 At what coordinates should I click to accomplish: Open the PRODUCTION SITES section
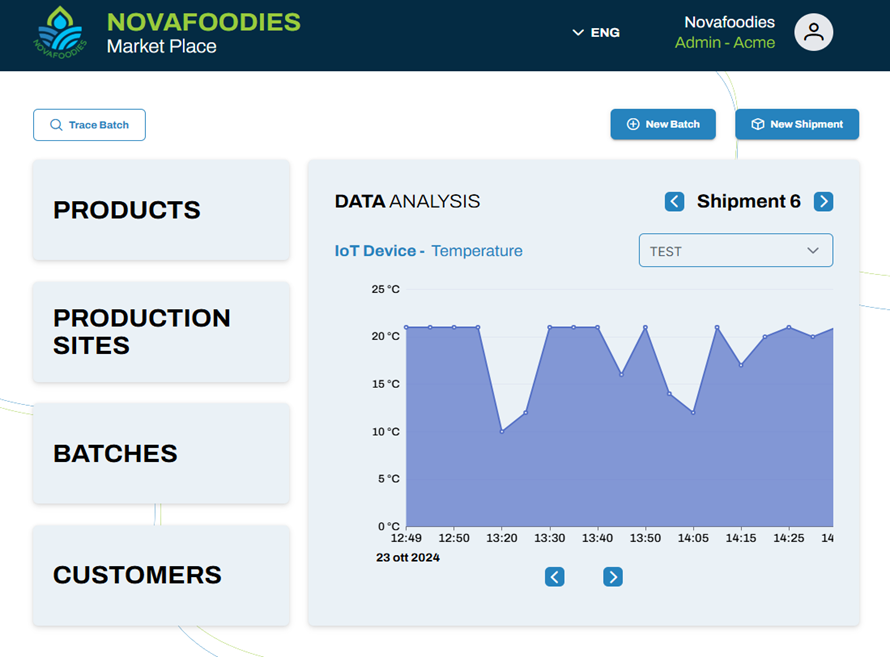click(x=161, y=332)
